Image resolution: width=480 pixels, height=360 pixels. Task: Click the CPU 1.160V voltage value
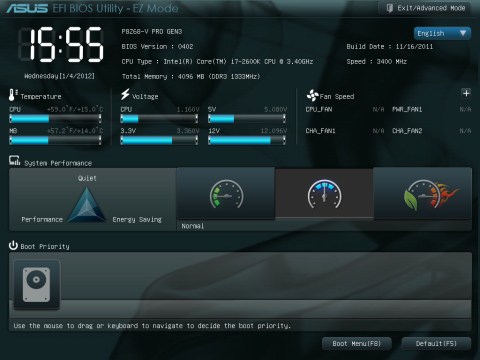click(188, 109)
